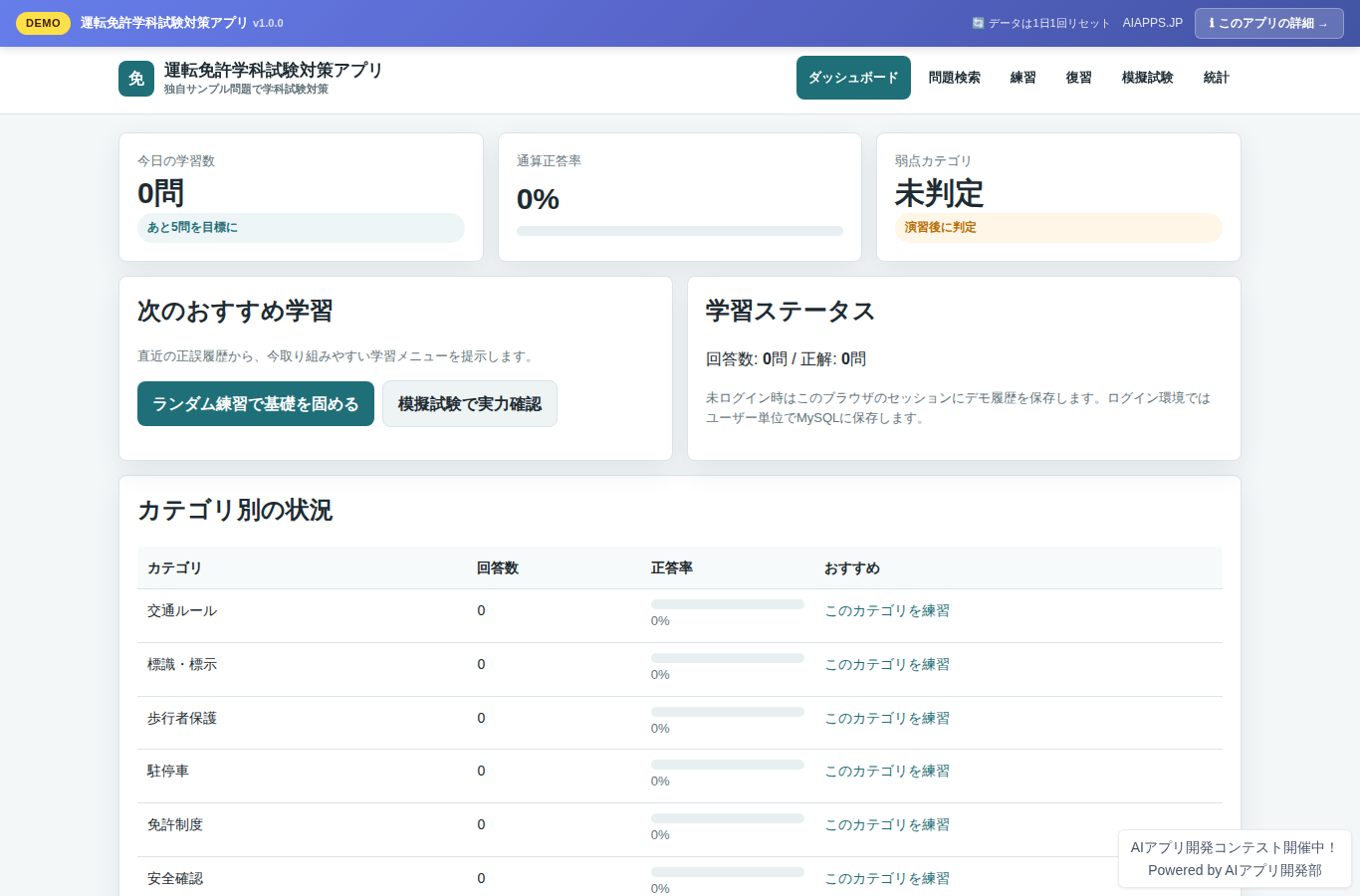This screenshot has height=896, width=1360.
Task: Click the DEMO badge
Action: click(x=43, y=23)
